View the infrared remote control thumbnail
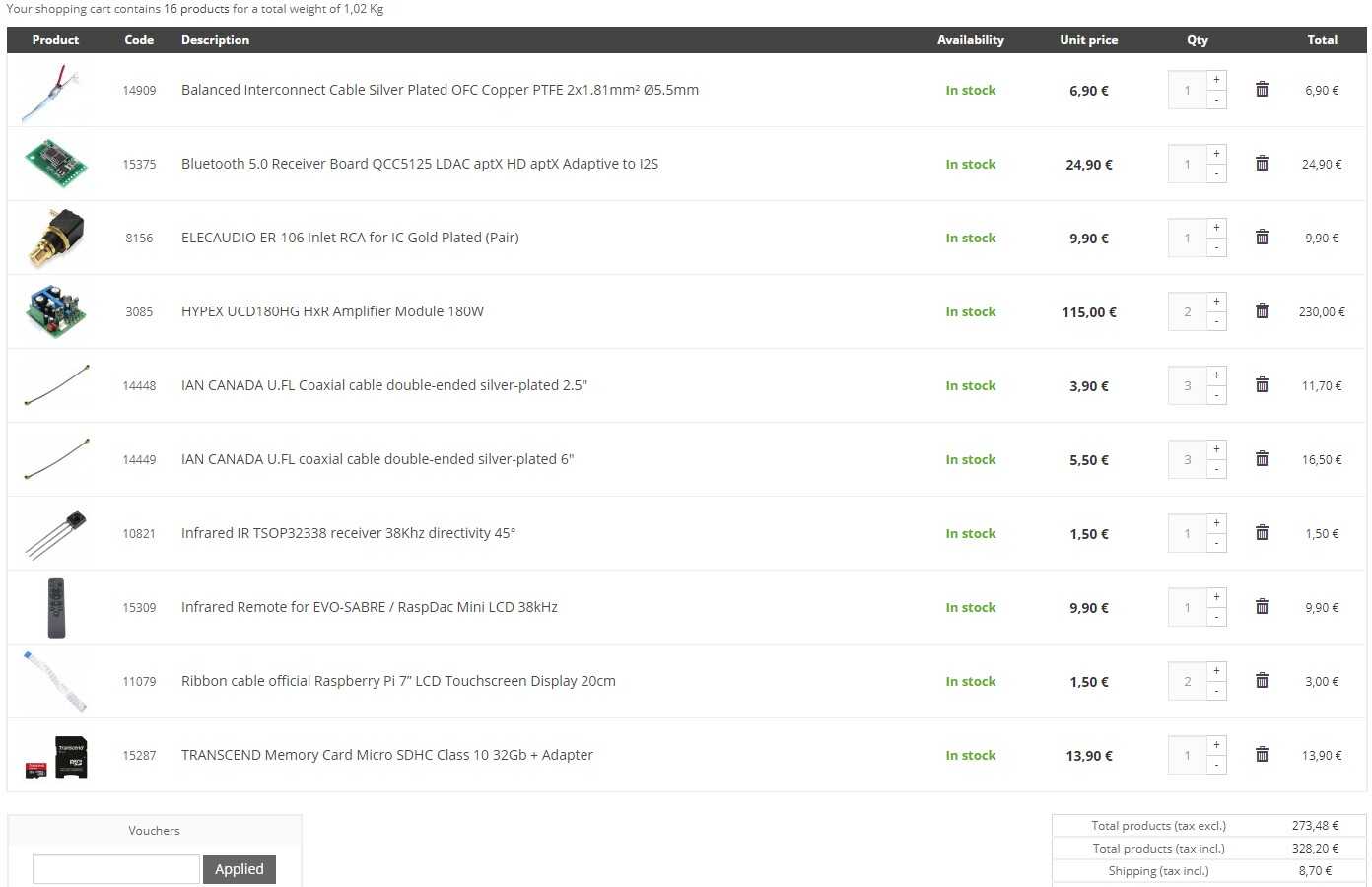Screen dimensions: 1372x887 (x=55, y=607)
